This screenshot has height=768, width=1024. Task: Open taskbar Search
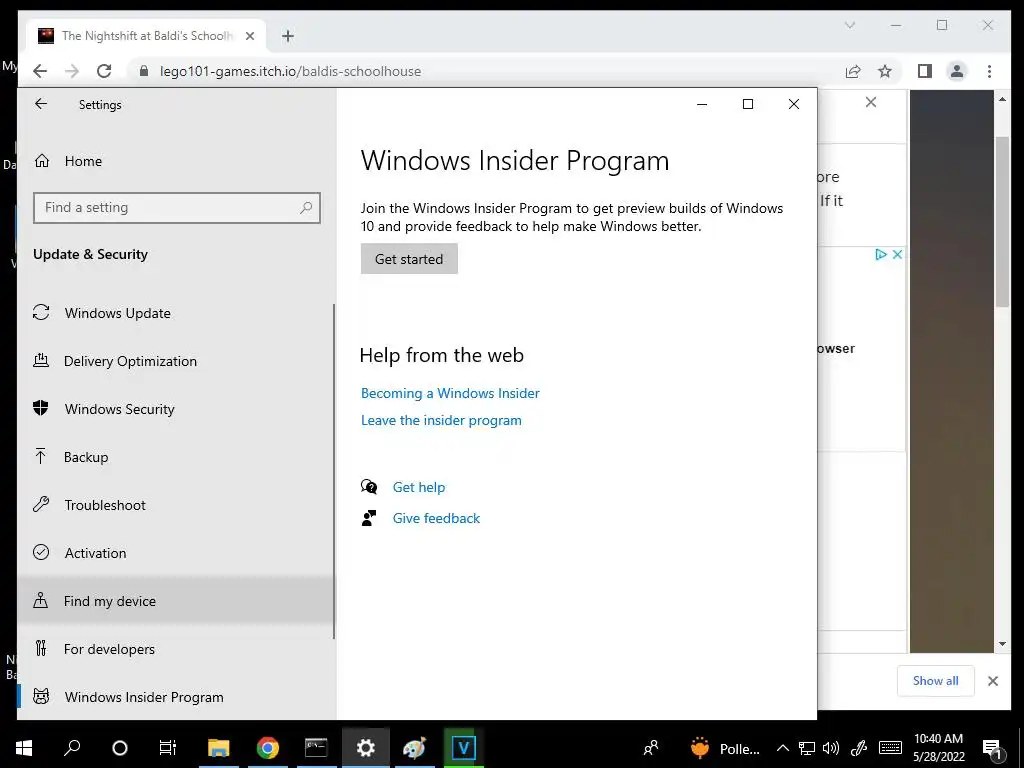[72, 748]
